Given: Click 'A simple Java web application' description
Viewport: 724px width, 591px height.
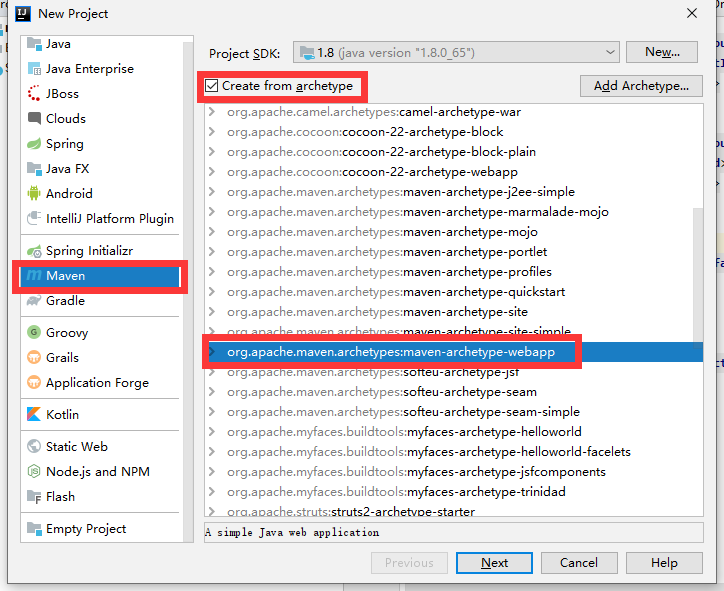Looking at the screenshot, I should click(292, 532).
